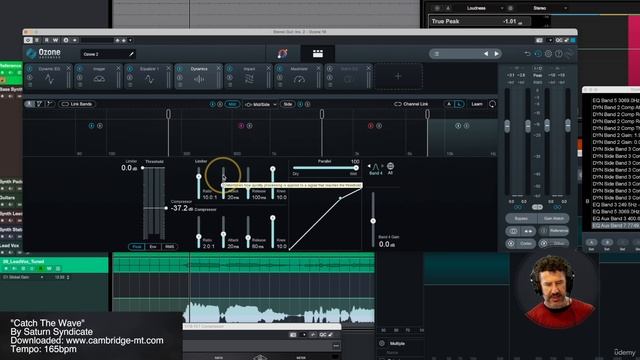
Task: Solo band 2 in the crossover display
Action: click(249, 126)
